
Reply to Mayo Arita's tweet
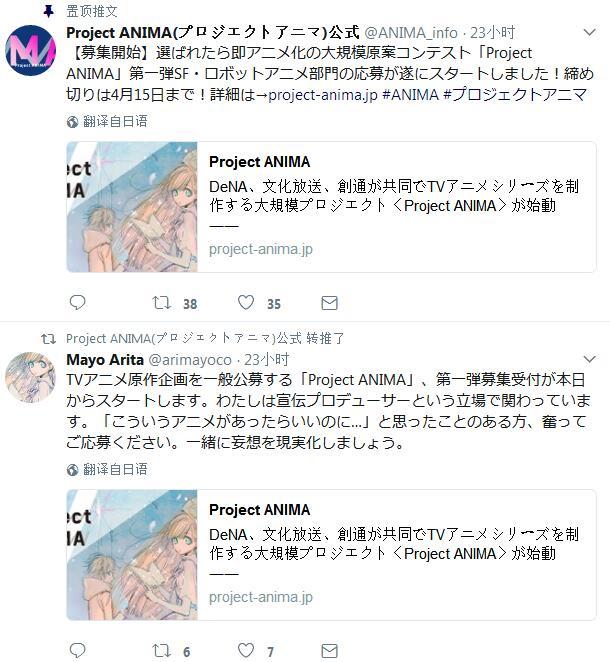[77, 651]
